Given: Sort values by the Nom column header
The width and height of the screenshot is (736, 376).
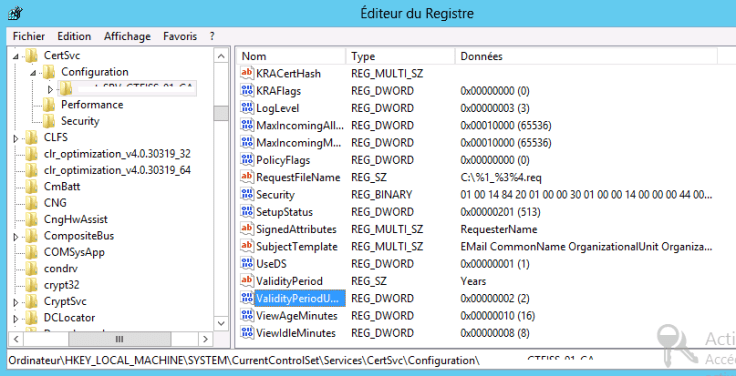Looking at the screenshot, I should tap(291, 56).
